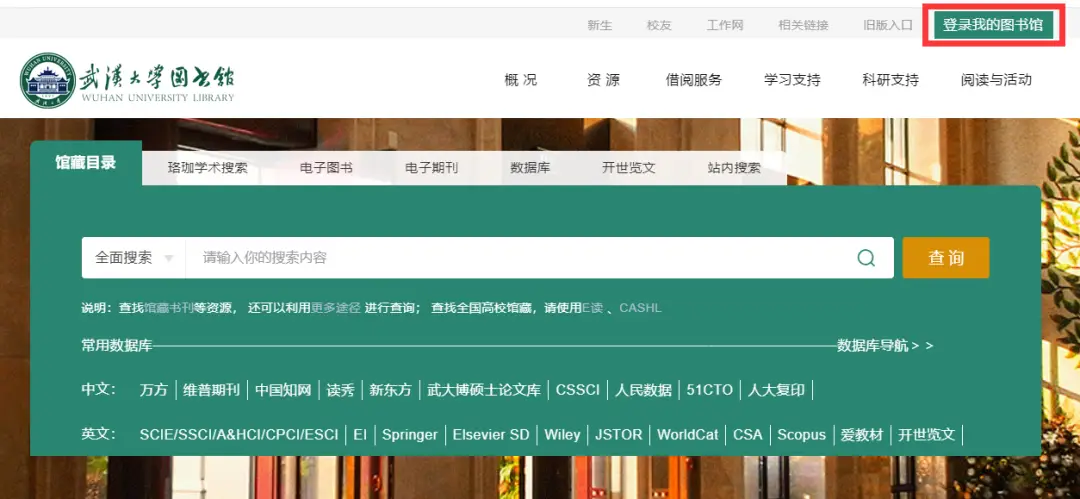The height and width of the screenshot is (499, 1080).
Task: Open the EI database link
Action: 360,435
